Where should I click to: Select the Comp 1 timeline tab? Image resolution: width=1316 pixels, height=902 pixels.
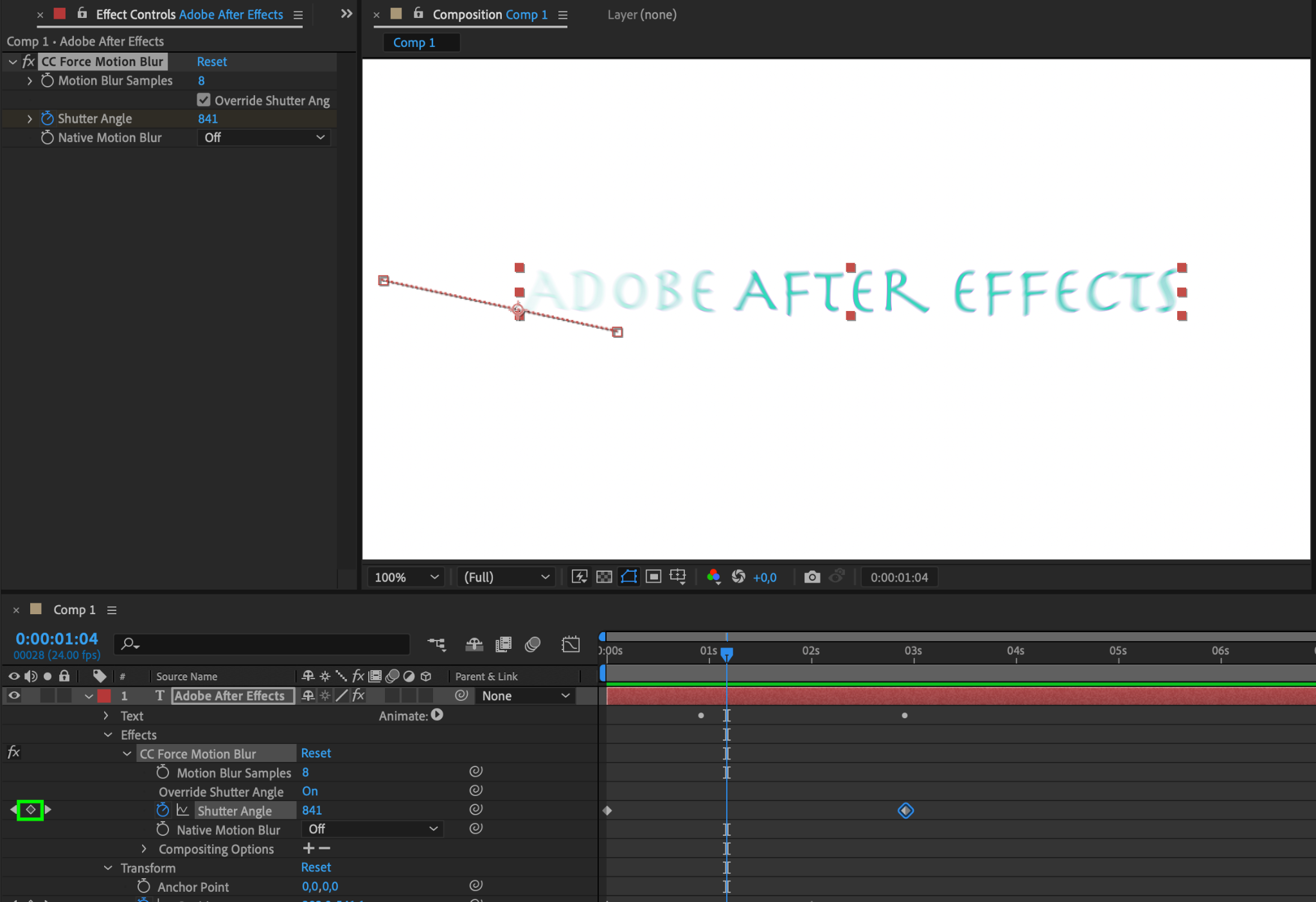coord(74,609)
